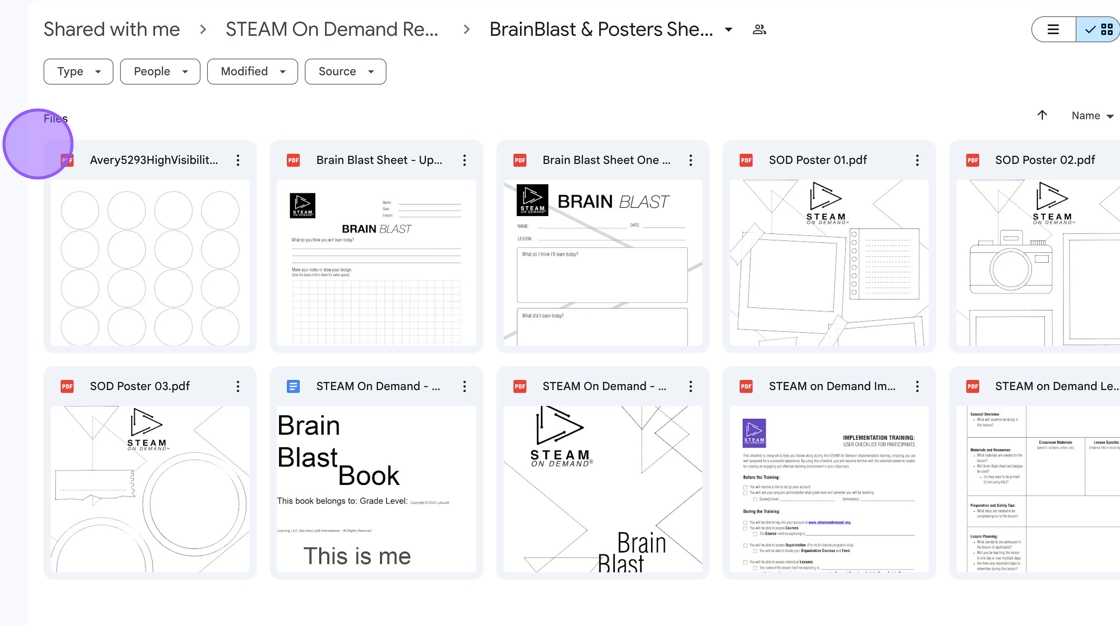This screenshot has width=1120, height=626.
Task: Open Brain Blast Sheet One ... preview thumbnail
Action: click(603, 263)
